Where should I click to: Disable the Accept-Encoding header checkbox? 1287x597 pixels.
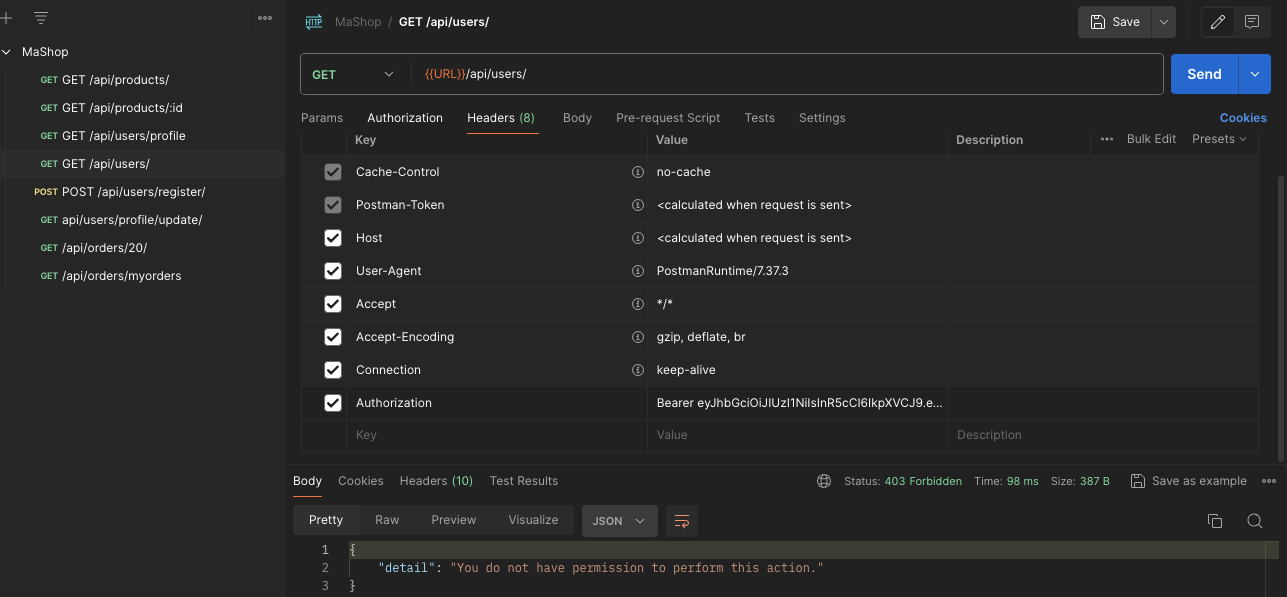click(x=333, y=337)
